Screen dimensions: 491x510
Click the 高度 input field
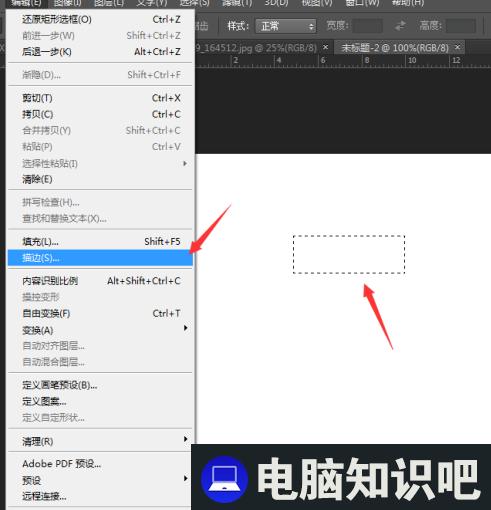461,26
